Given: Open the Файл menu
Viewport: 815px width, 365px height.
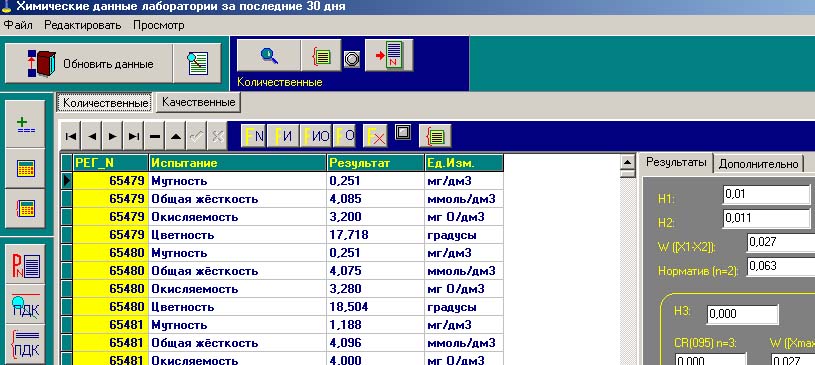Looking at the screenshot, I should 18,25.
